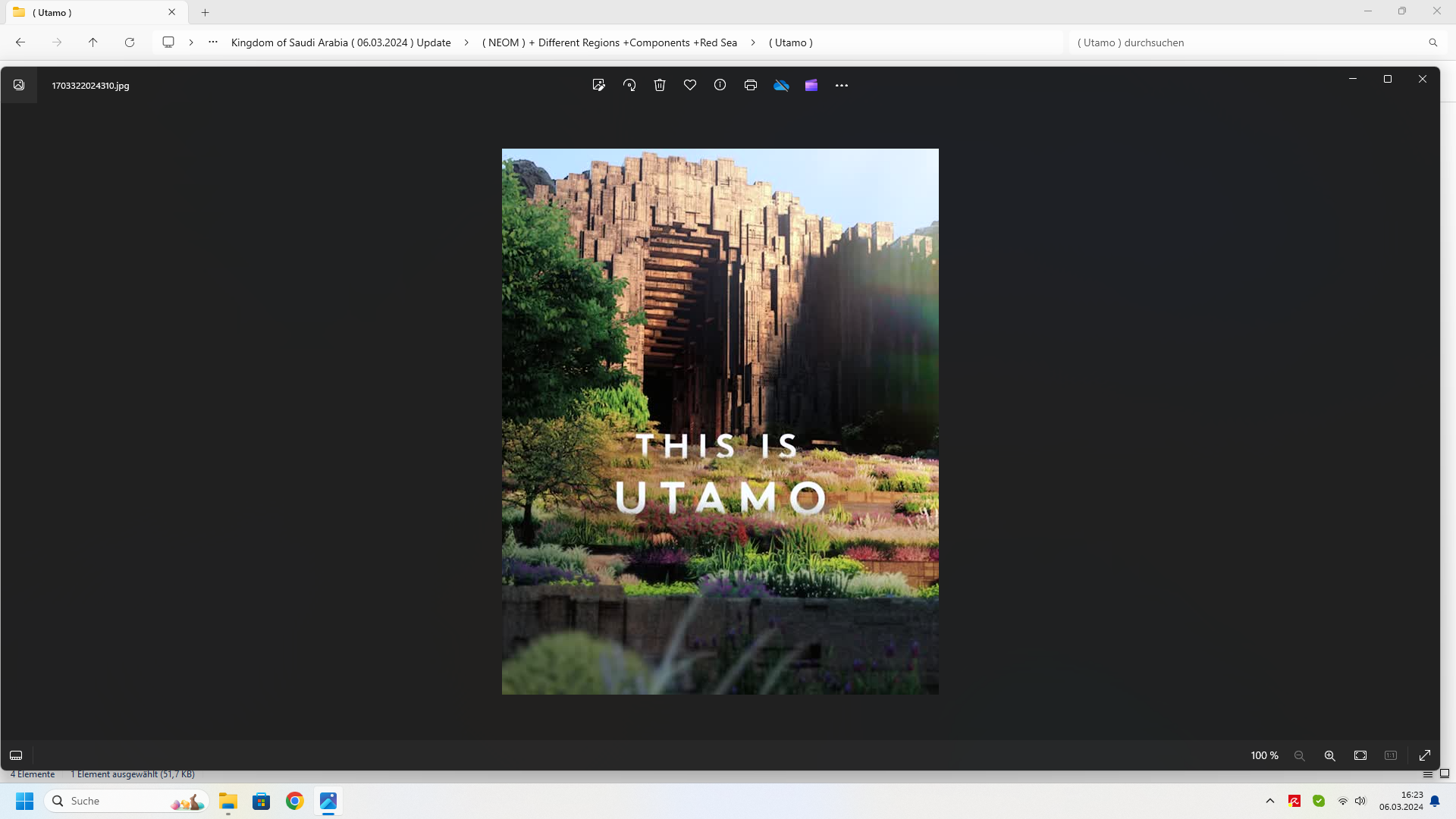Open the Windows Start menu

[x=25, y=801]
